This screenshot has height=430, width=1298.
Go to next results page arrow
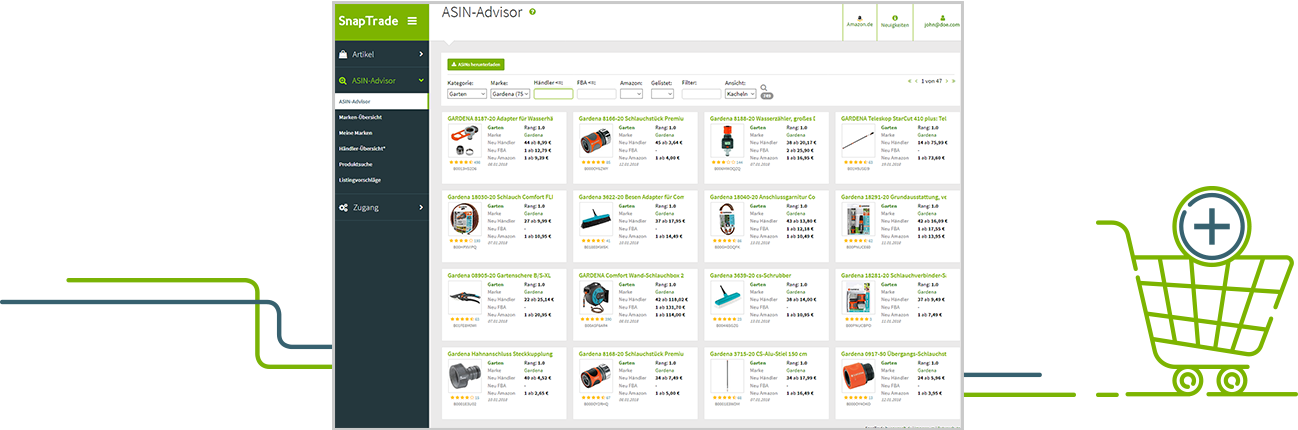tap(949, 80)
